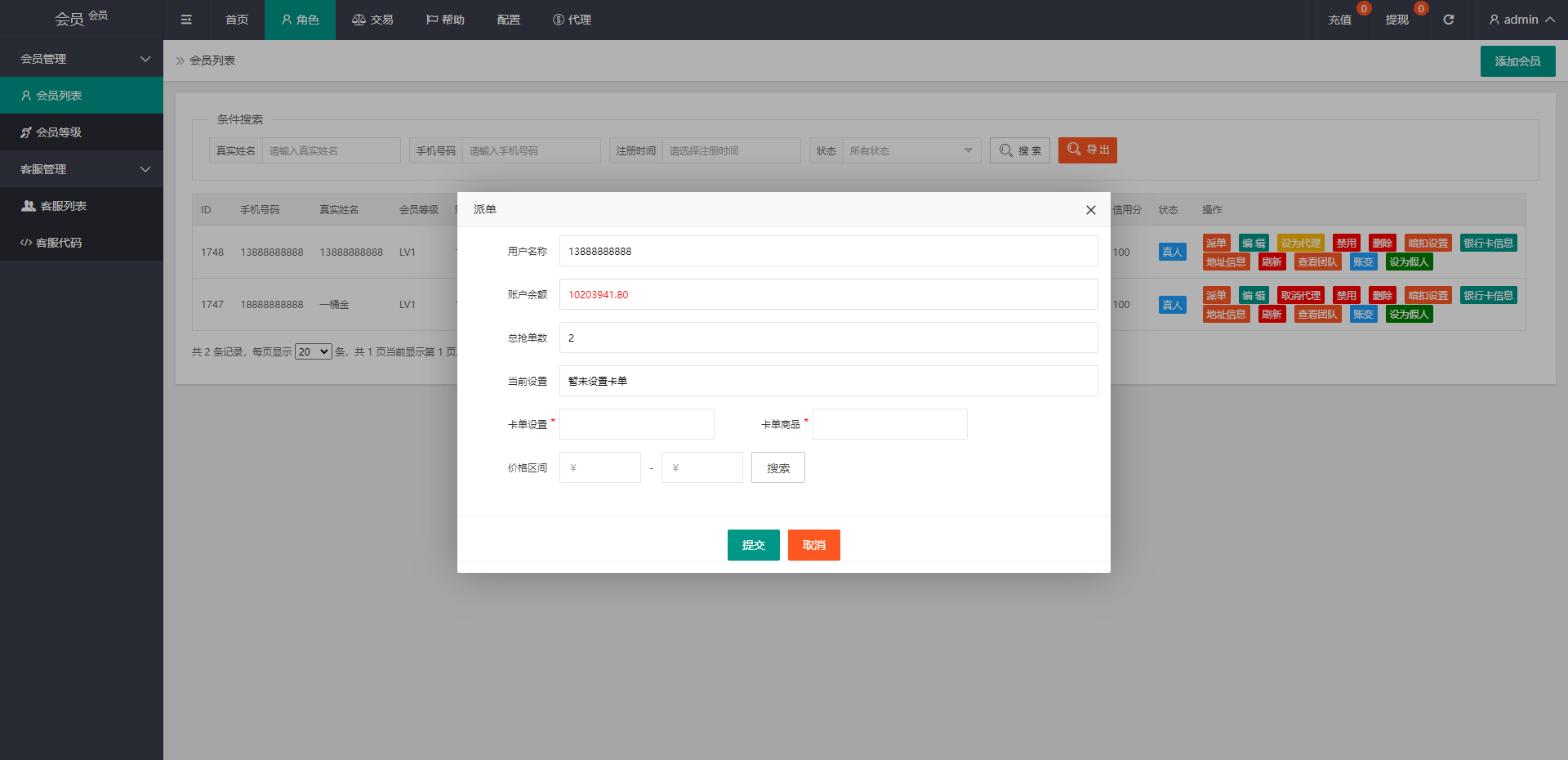This screenshot has width=1568, height=760.
Task: Open 客服代码 in the sidebar
Action: pos(58,243)
